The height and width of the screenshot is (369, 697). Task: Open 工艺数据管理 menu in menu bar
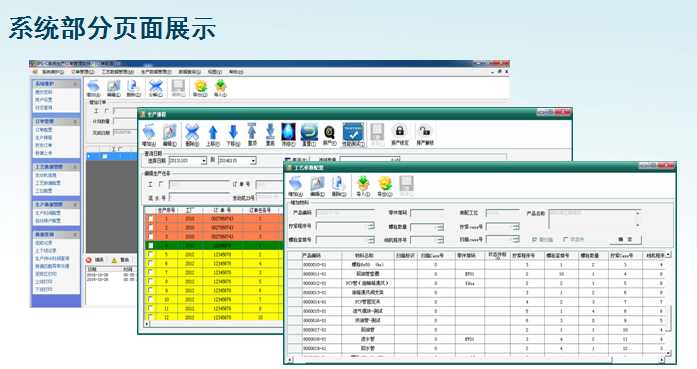click(x=117, y=72)
